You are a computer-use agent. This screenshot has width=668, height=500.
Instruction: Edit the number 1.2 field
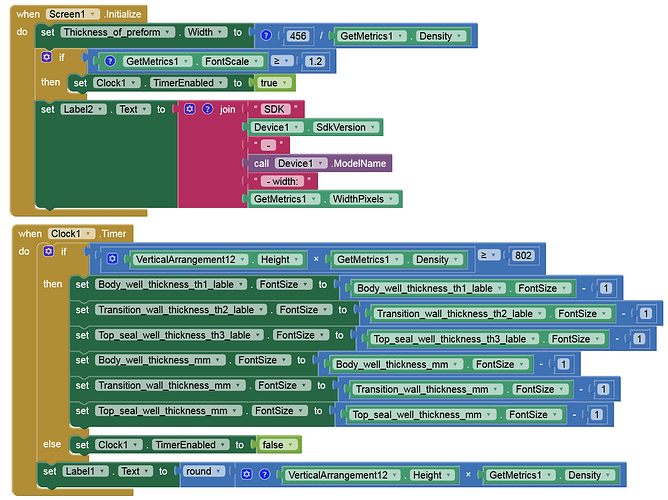(x=315, y=62)
